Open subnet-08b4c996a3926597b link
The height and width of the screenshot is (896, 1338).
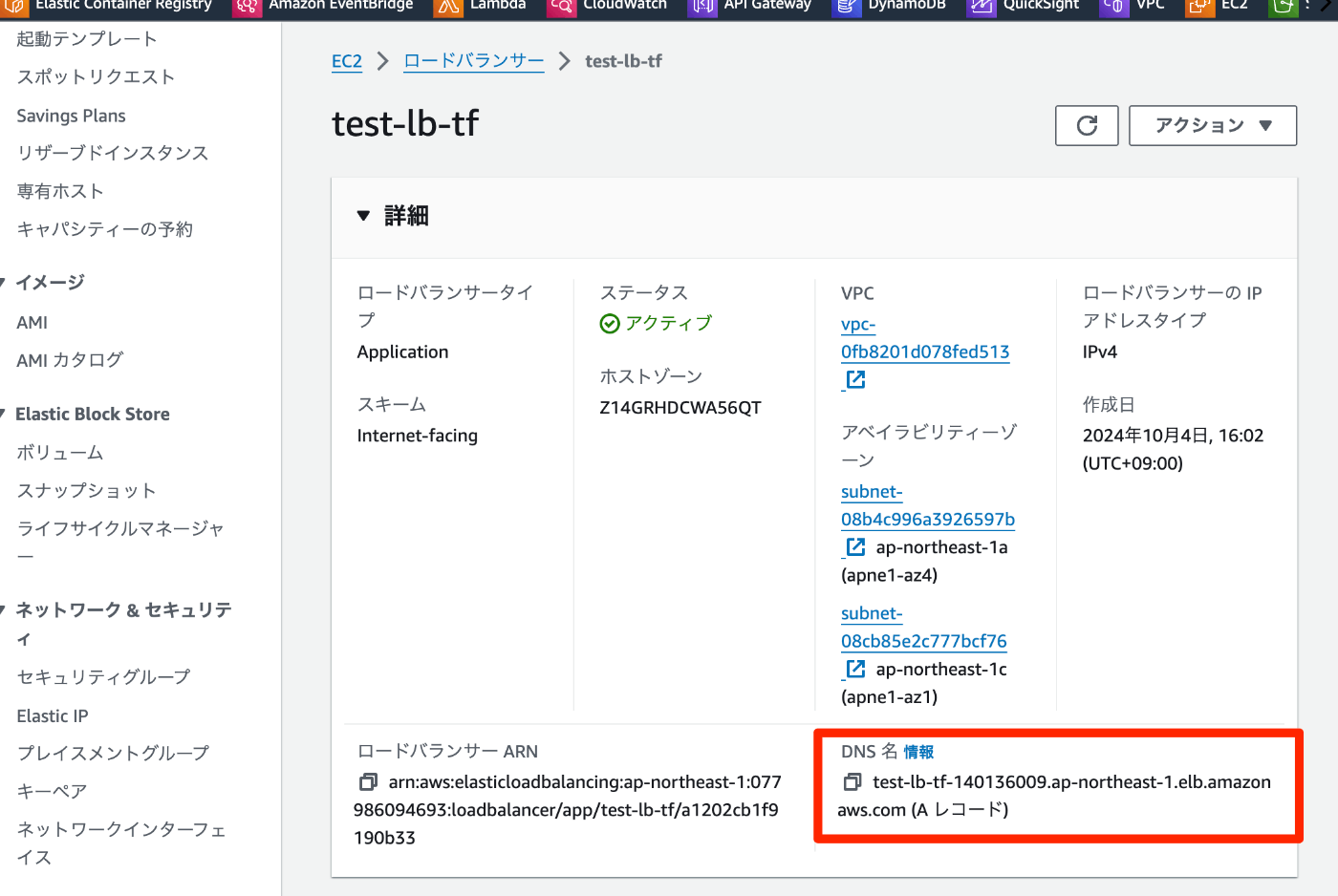tap(928, 505)
